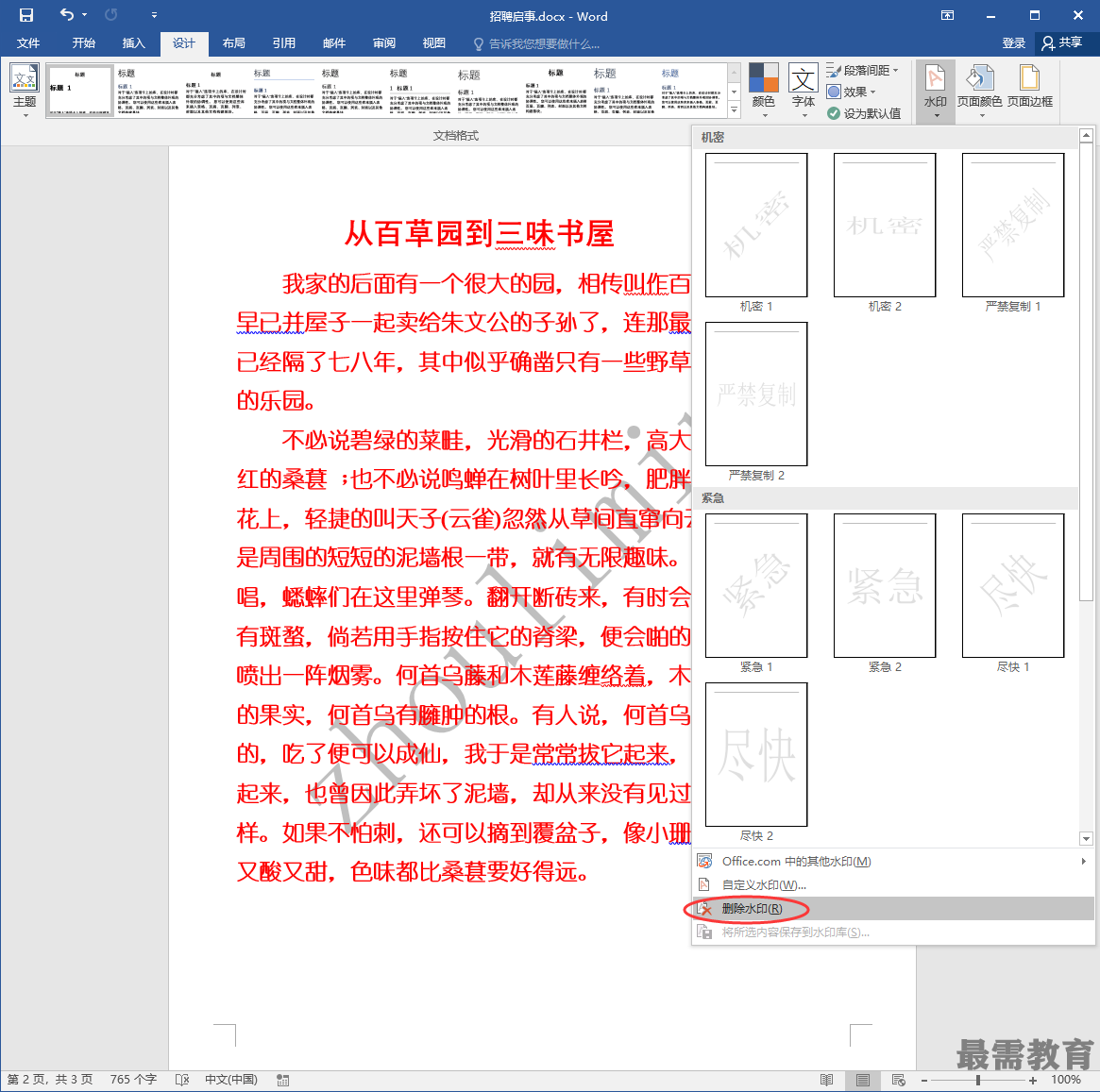Click the 765 个字 word count

coord(133,1080)
